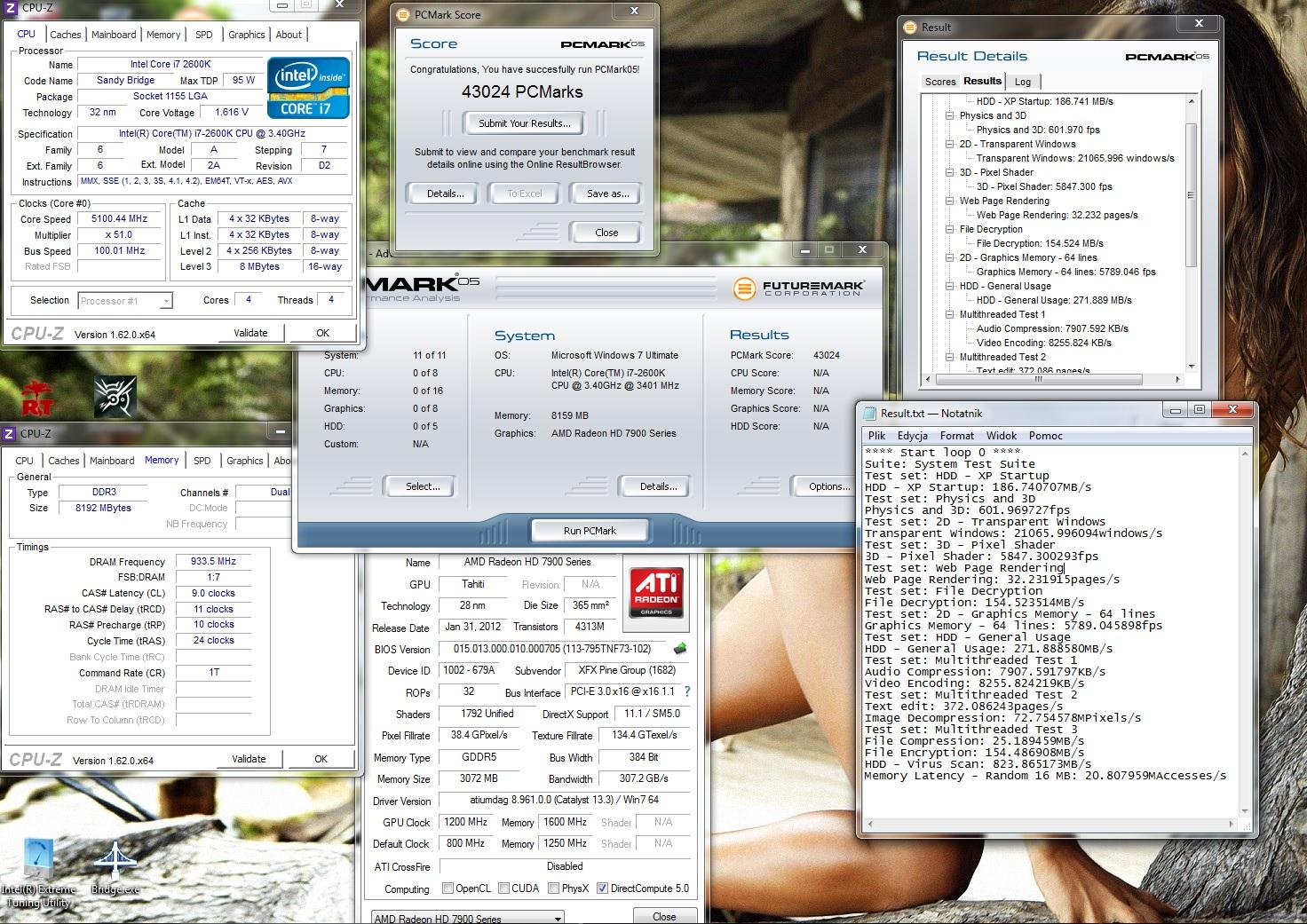
Task: Click Submit Your Results button
Action: tap(525, 123)
